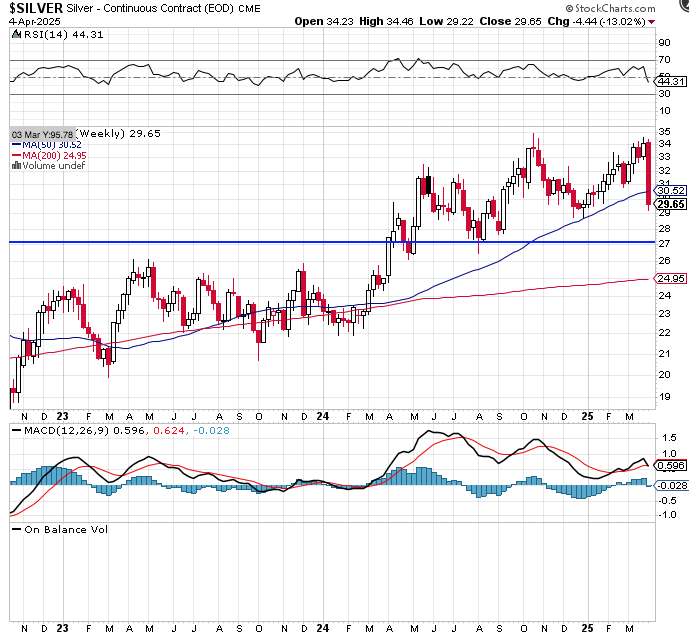Click the MACD(12,26,9) legend line marker
Screen dimensions: 689x635
tap(15, 430)
